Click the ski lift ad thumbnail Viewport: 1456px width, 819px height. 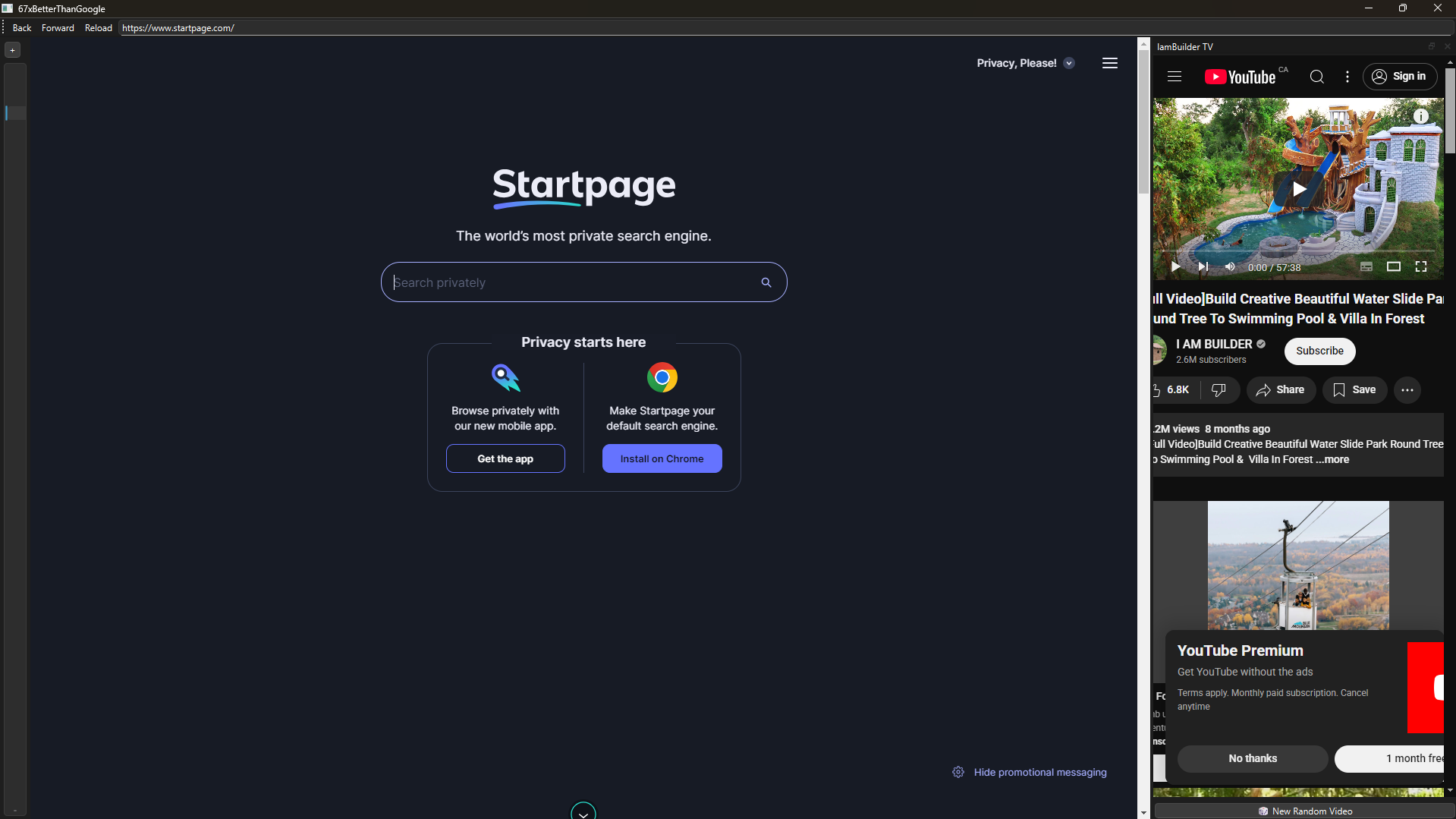pyautogui.click(x=1298, y=565)
